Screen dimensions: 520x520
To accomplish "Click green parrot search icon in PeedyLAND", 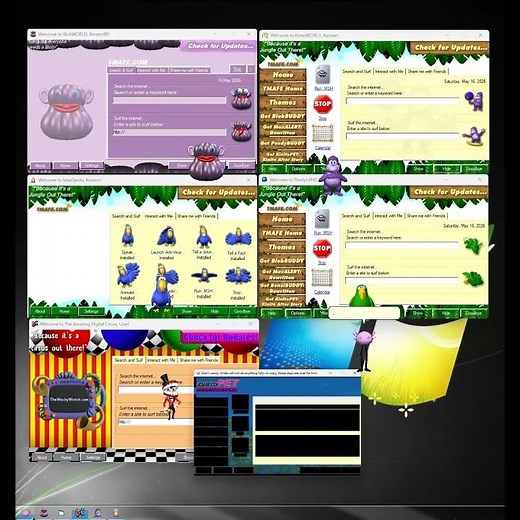I will click(473, 246).
